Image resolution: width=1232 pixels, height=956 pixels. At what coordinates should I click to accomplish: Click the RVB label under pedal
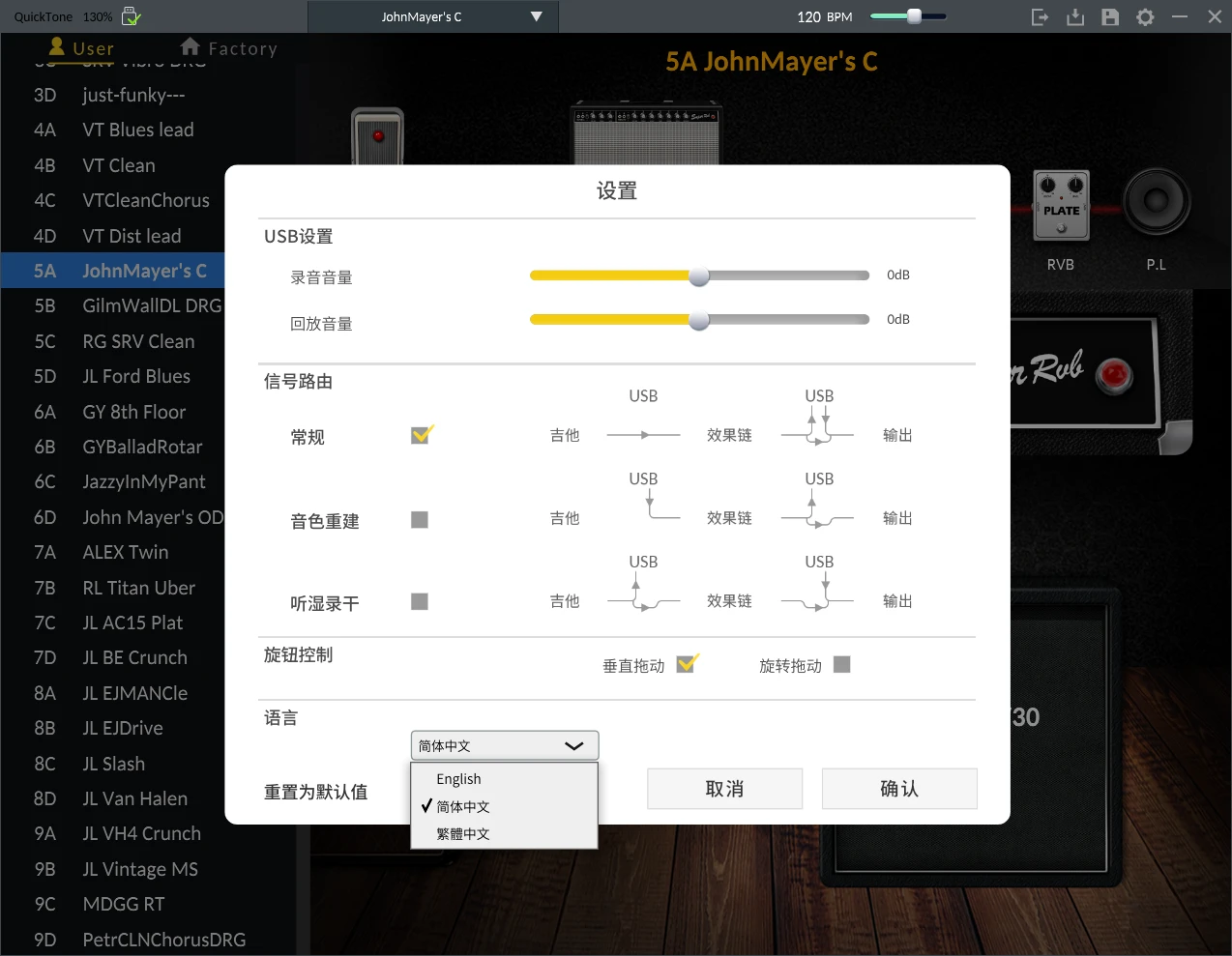point(1061,264)
